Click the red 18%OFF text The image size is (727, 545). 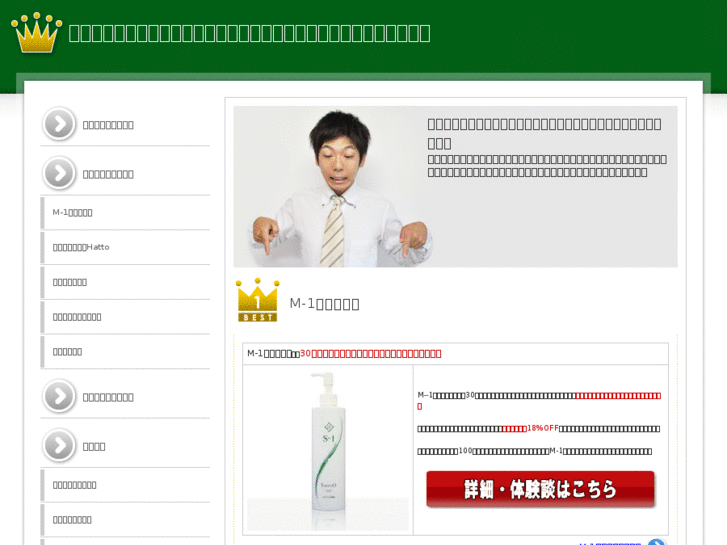point(543,428)
